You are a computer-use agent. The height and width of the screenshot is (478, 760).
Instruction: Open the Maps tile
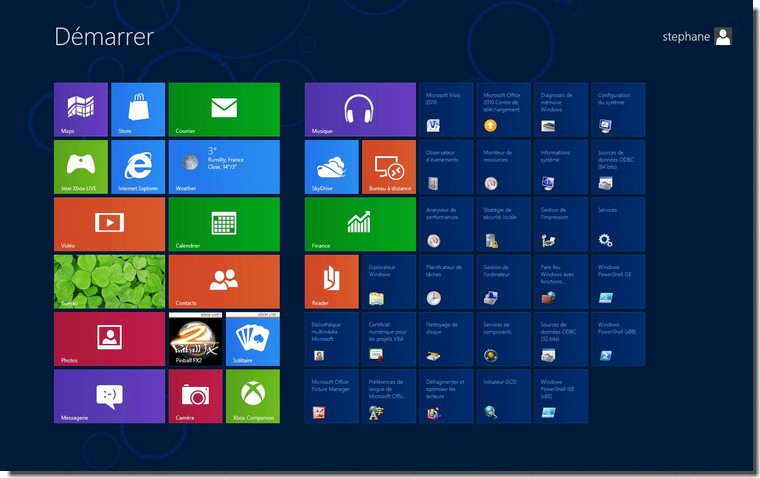(x=81, y=110)
